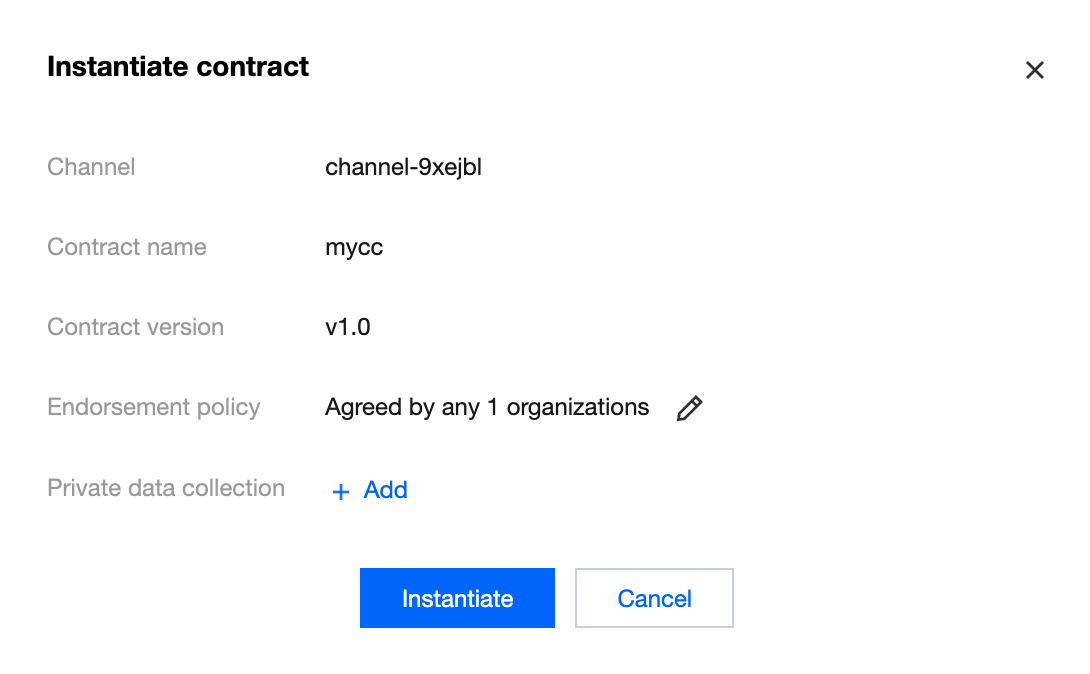Image resolution: width=1090 pixels, height=674 pixels.
Task: Click the plus icon beside Add
Action: (x=341, y=491)
